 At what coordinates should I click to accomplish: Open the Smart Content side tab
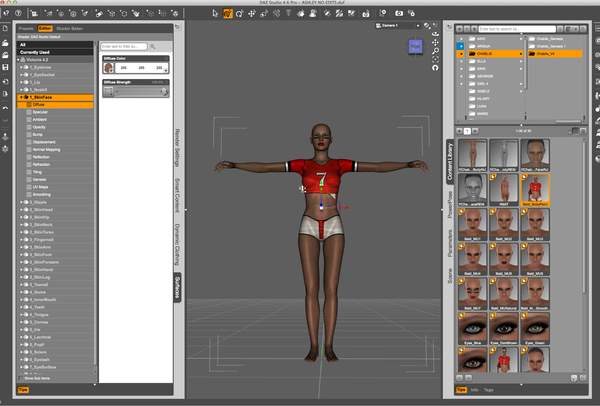pos(178,195)
